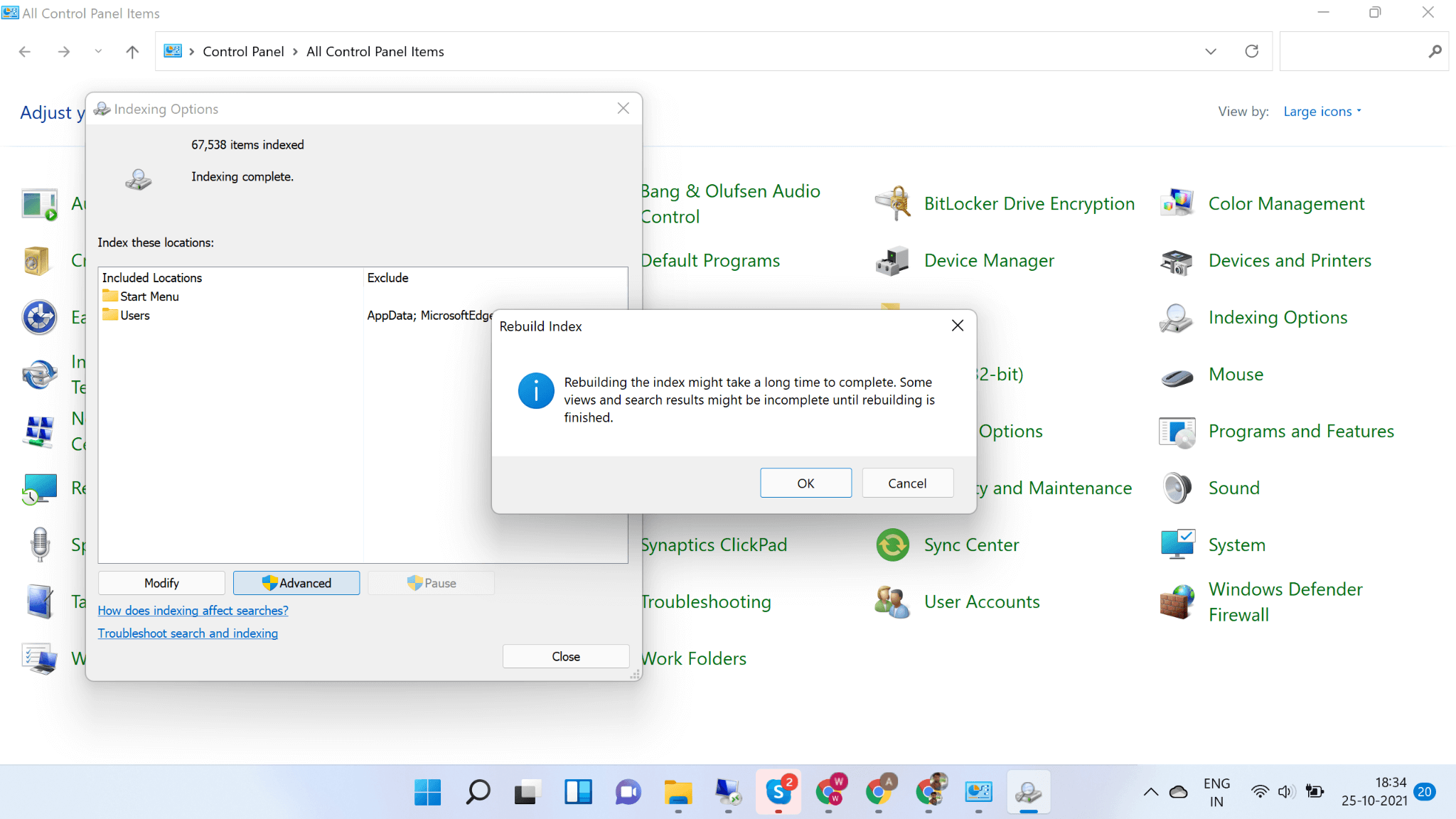Click the Control Panel search field
Screen dimensions: 1456x819
1351,51
